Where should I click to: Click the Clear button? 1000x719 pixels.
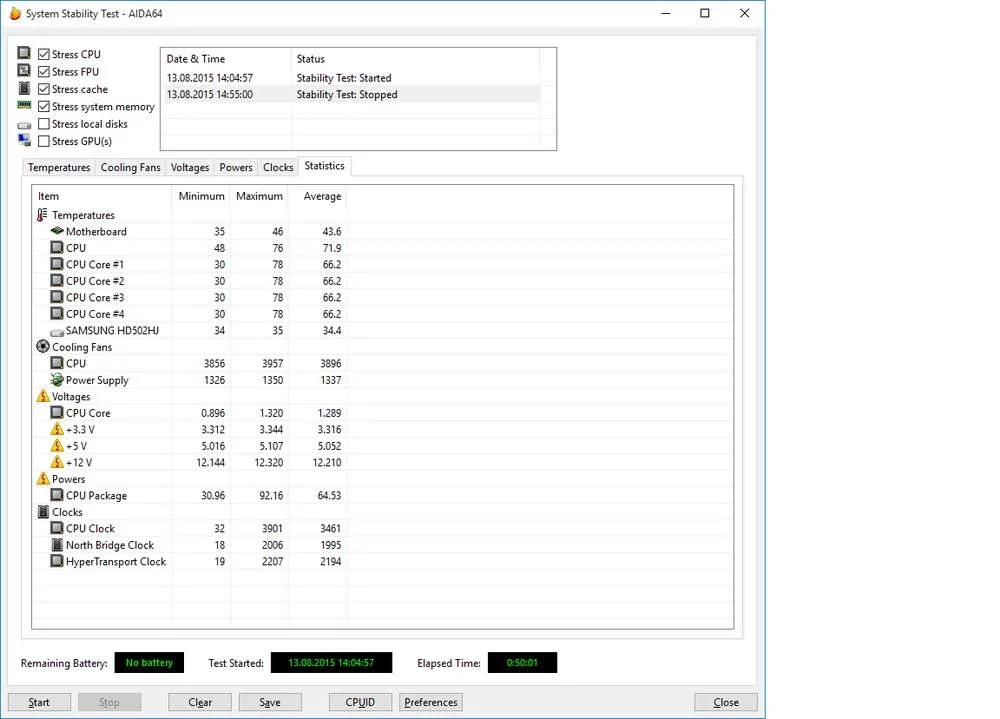(x=200, y=702)
